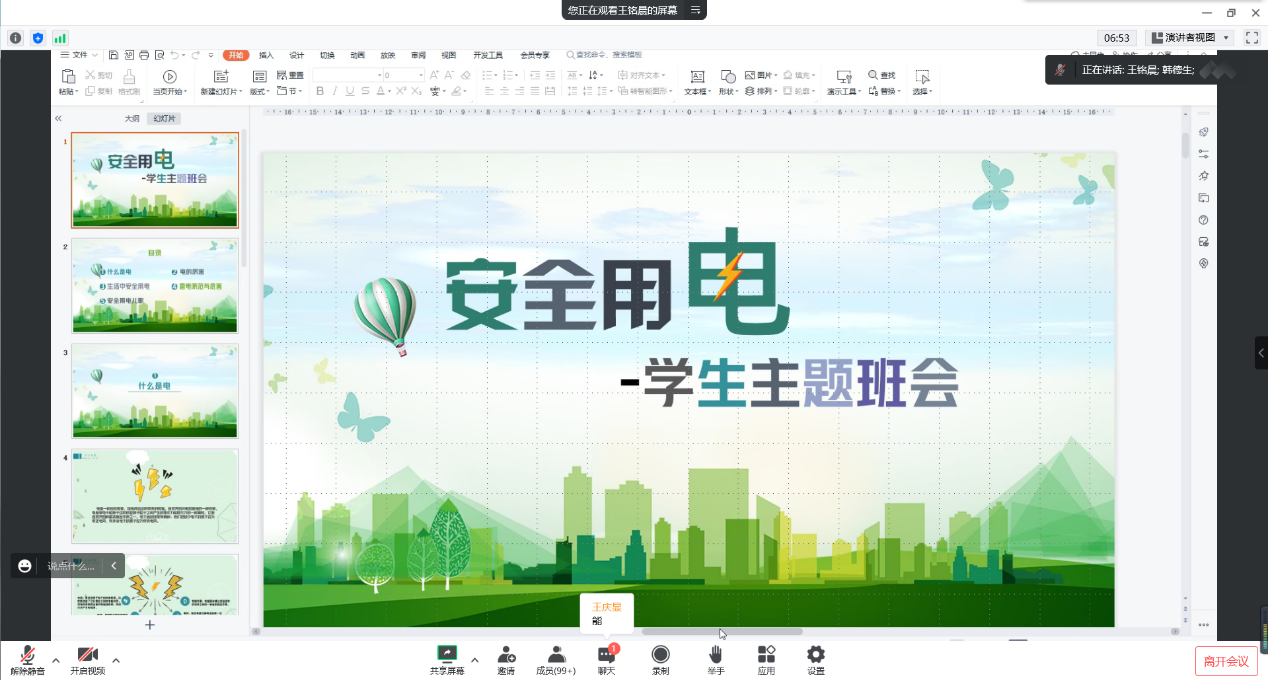Raise hand with the 举手 icon
The height and width of the screenshot is (680, 1268).
click(715, 655)
